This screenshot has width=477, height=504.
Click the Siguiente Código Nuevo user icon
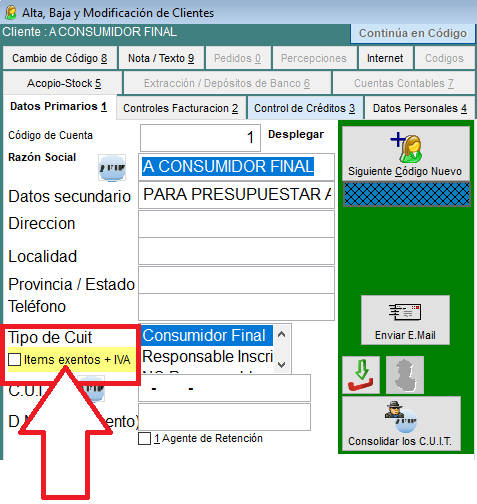pyautogui.click(x=406, y=147)
